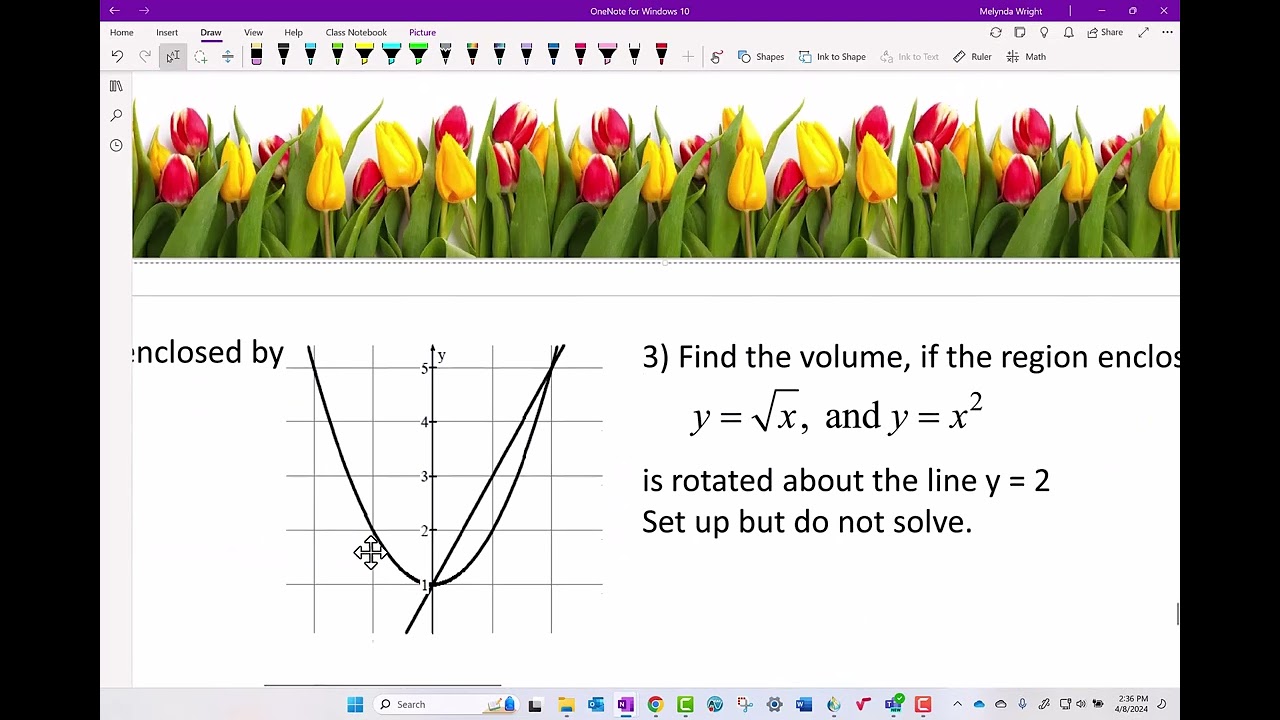Switch to the Class Notebook tab
The image size is (1280, 720).
356,32
